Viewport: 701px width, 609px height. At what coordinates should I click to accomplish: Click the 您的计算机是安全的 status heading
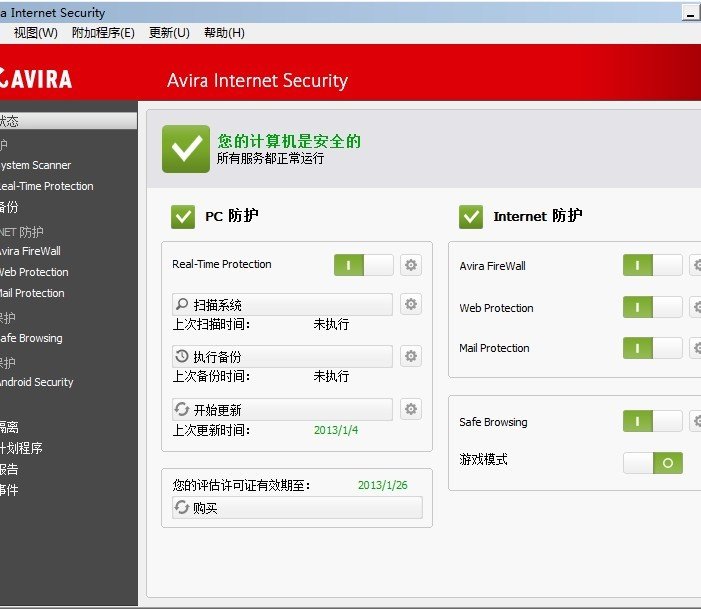(289, 141)
